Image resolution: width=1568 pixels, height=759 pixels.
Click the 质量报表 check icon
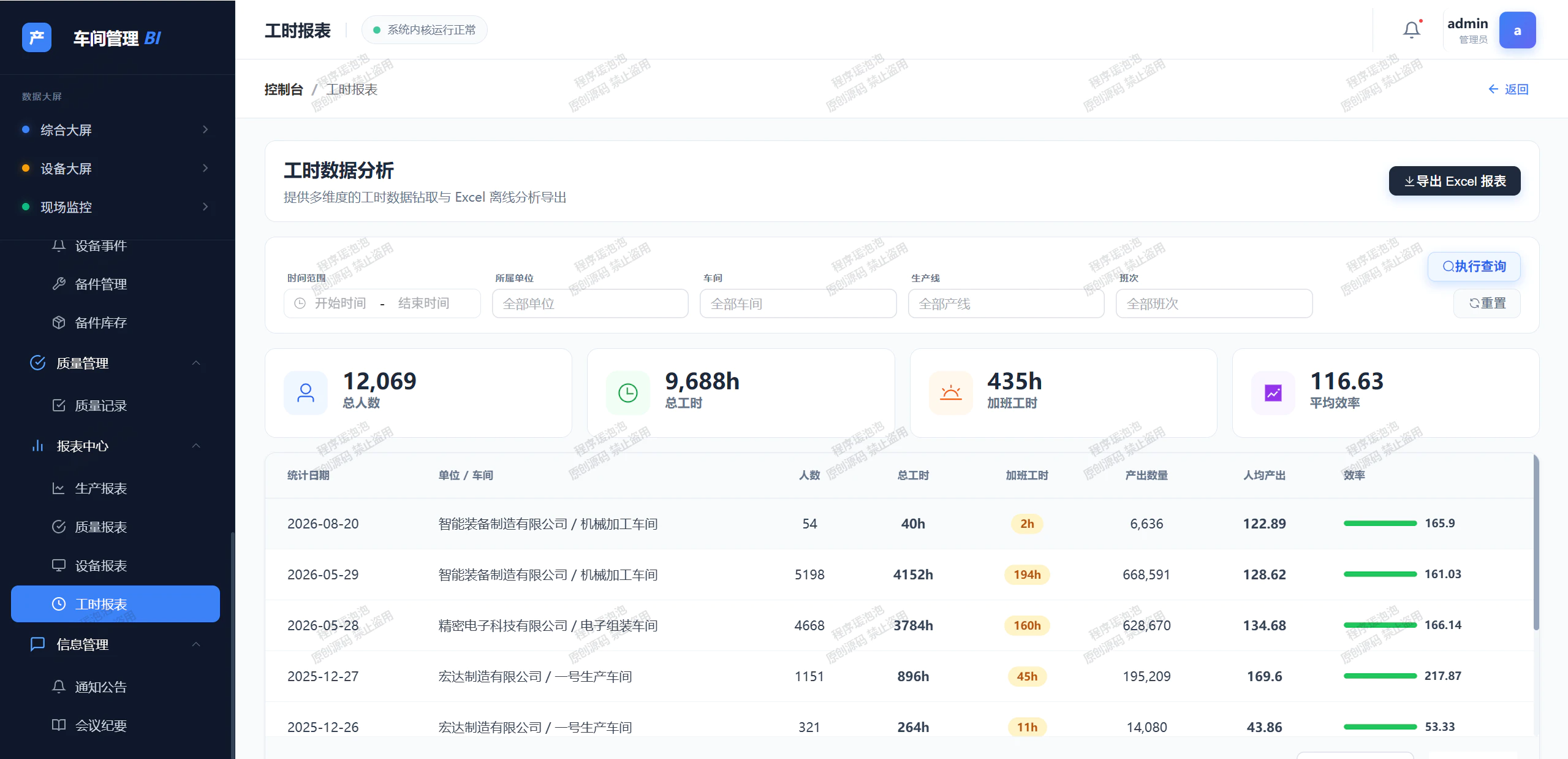click(59, 527)
